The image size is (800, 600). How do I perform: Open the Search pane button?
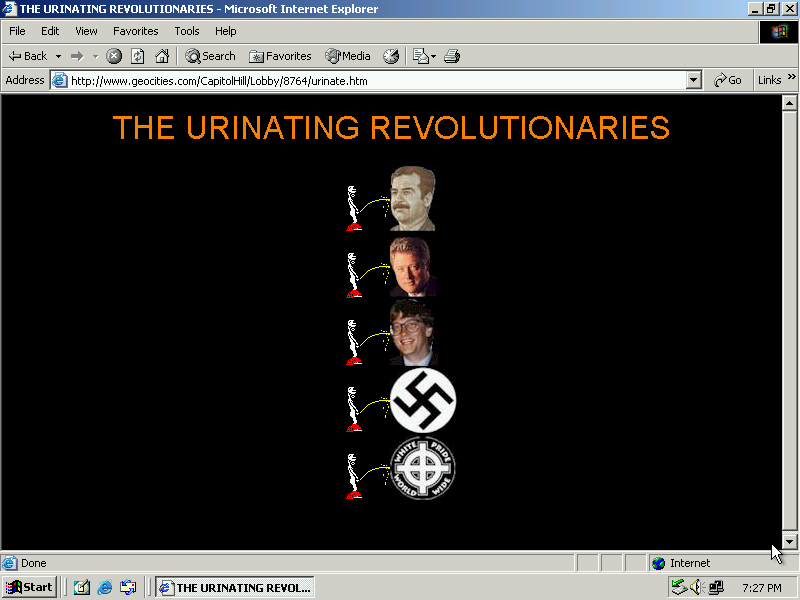210,56
